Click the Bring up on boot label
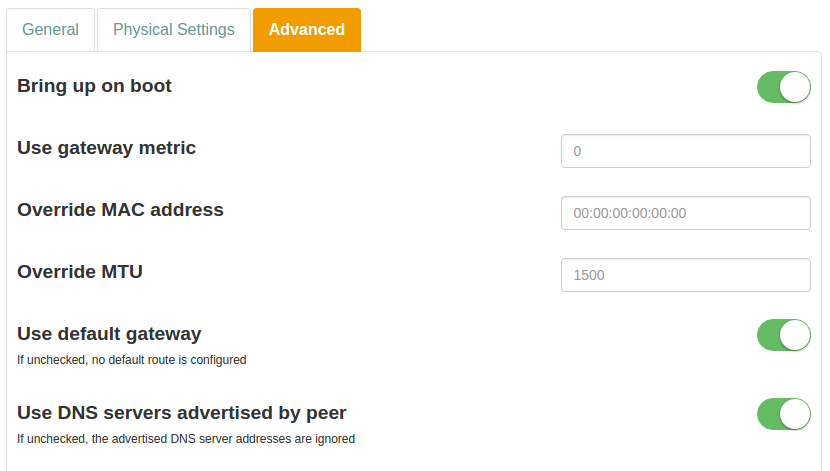 (95, 86)
